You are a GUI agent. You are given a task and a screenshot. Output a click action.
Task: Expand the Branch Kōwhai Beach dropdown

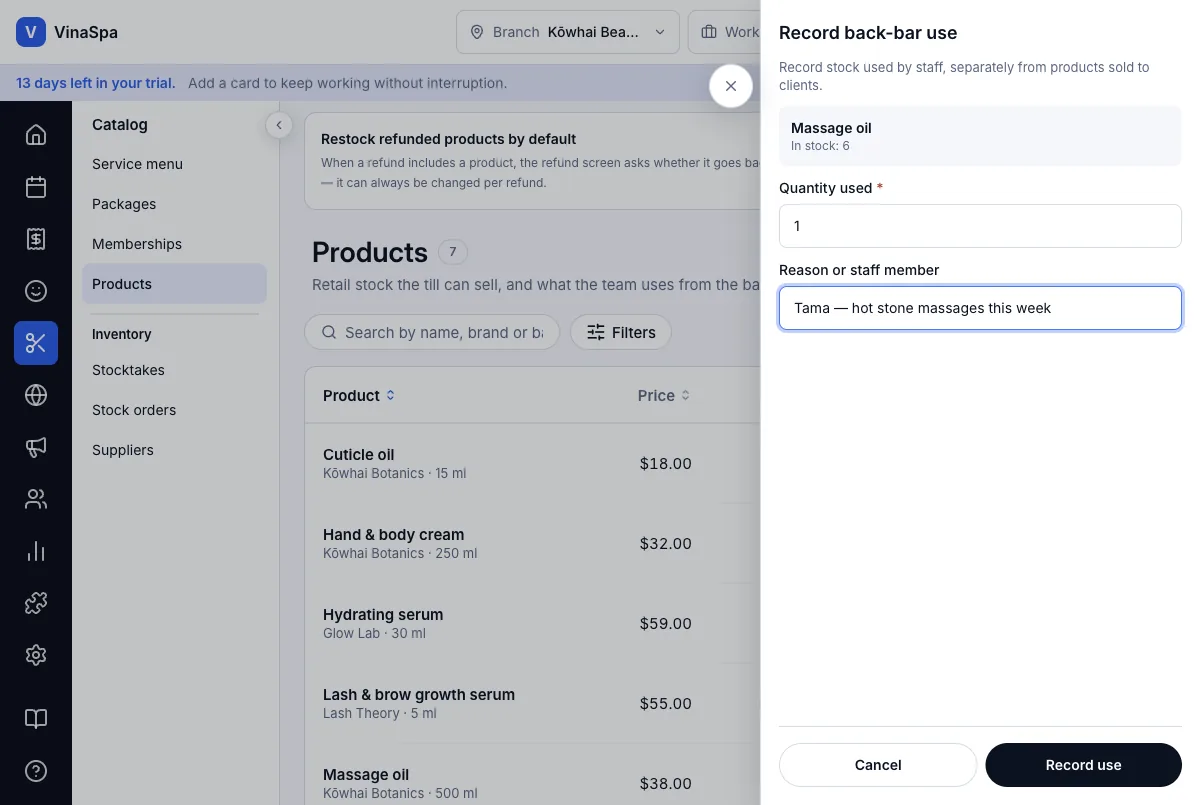(x=568, y=32)
